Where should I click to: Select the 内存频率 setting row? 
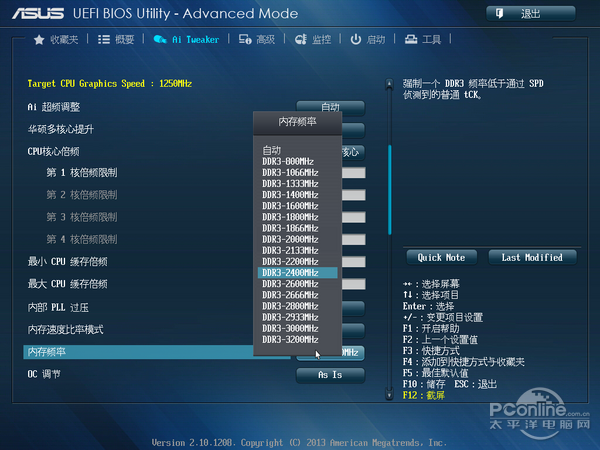[157, 352]
